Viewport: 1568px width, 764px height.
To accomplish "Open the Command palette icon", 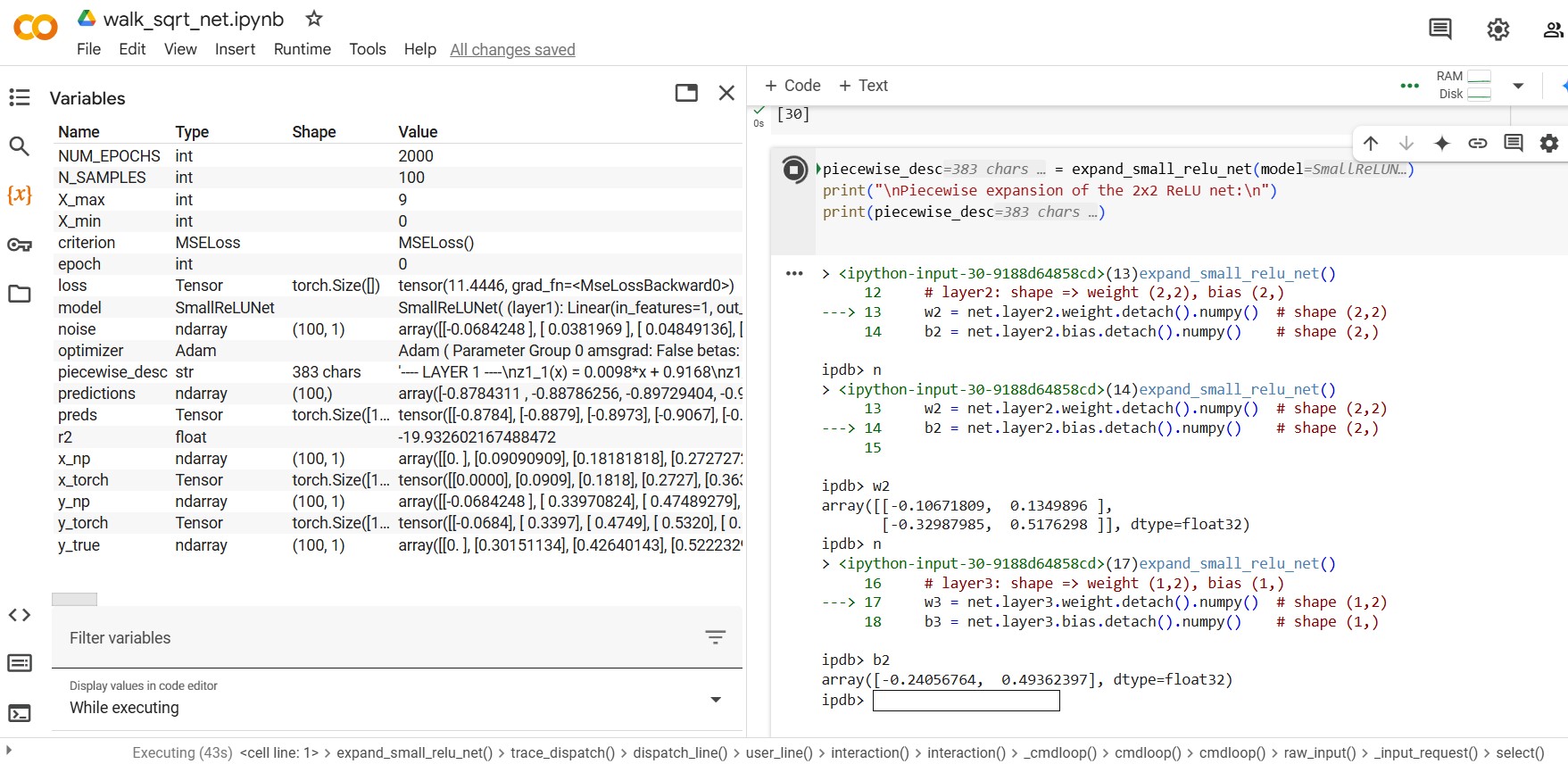I will pyautogui.click(x=20, y=663).
